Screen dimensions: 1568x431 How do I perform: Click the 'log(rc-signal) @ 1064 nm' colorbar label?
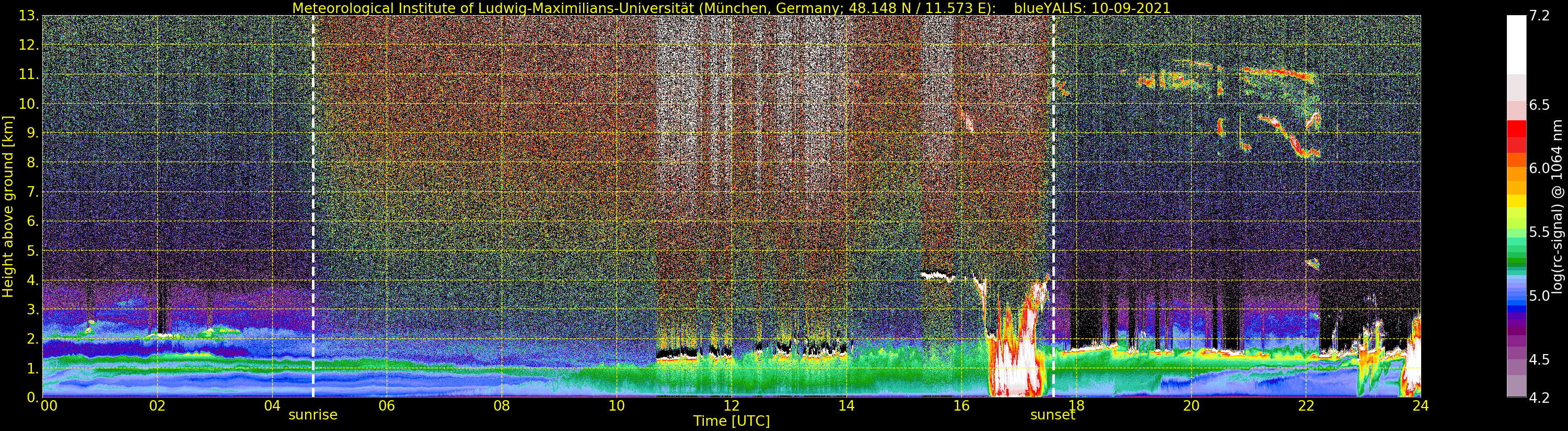1557,207
